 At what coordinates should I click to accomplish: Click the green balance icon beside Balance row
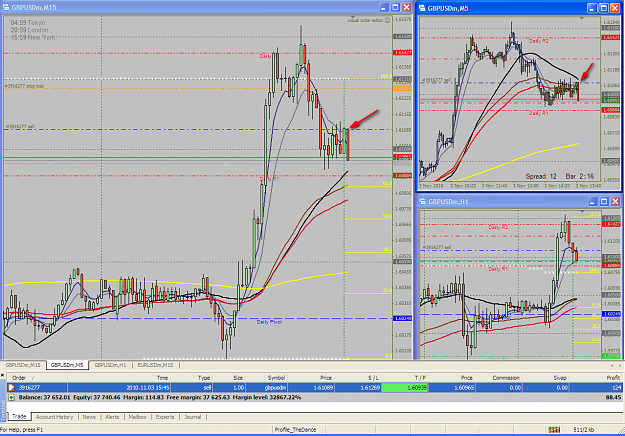[x=12, y=397]
